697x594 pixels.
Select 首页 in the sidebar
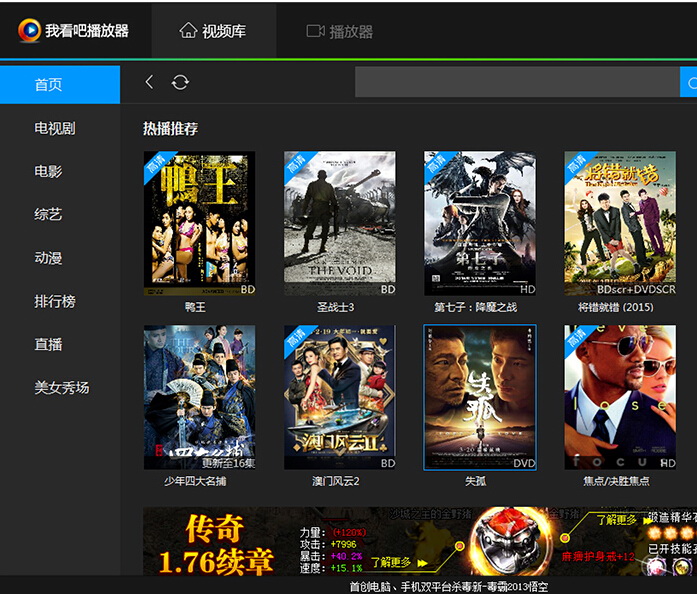(x=60, y=84)
